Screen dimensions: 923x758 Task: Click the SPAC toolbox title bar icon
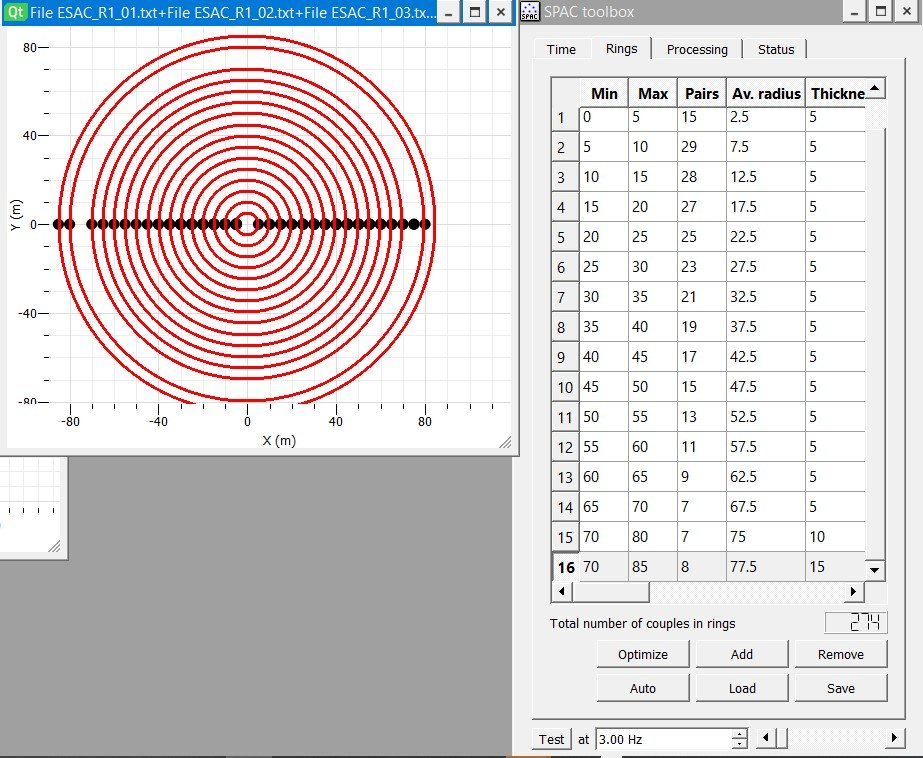tap(531, 13)
